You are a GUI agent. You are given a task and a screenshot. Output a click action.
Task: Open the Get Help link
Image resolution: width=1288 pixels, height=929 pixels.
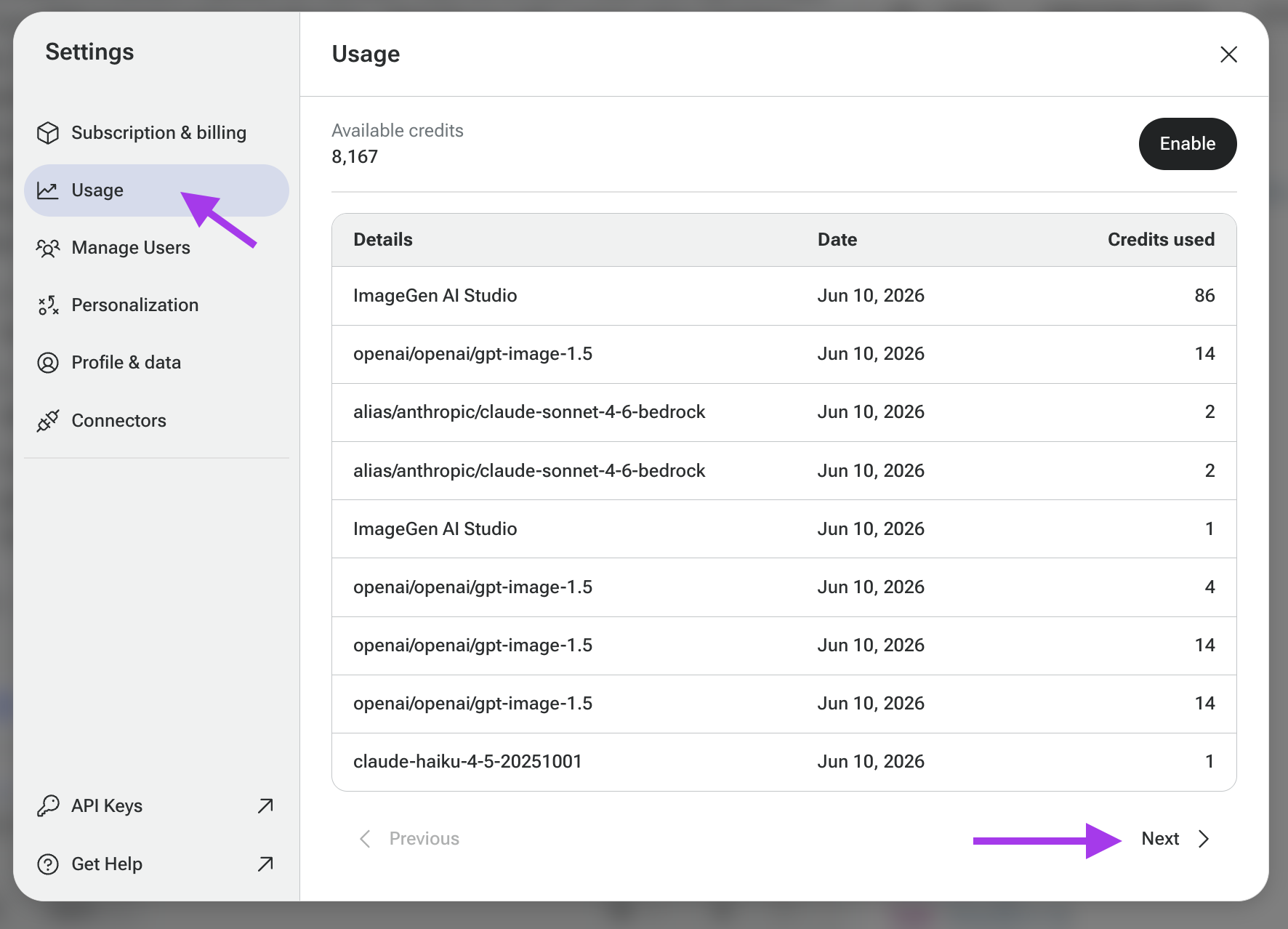[156, 864]
